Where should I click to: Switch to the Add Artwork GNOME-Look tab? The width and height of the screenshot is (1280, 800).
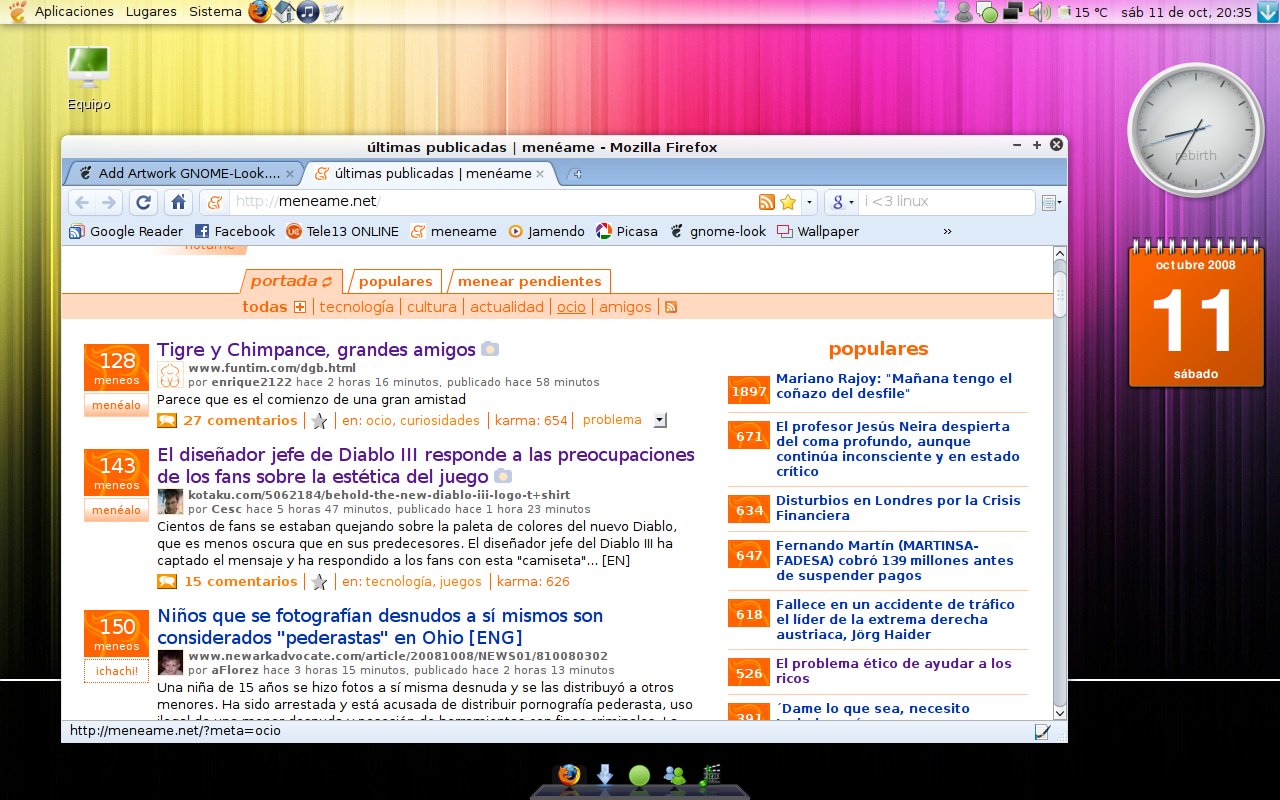pyautogui.click(x=183, y=173)
